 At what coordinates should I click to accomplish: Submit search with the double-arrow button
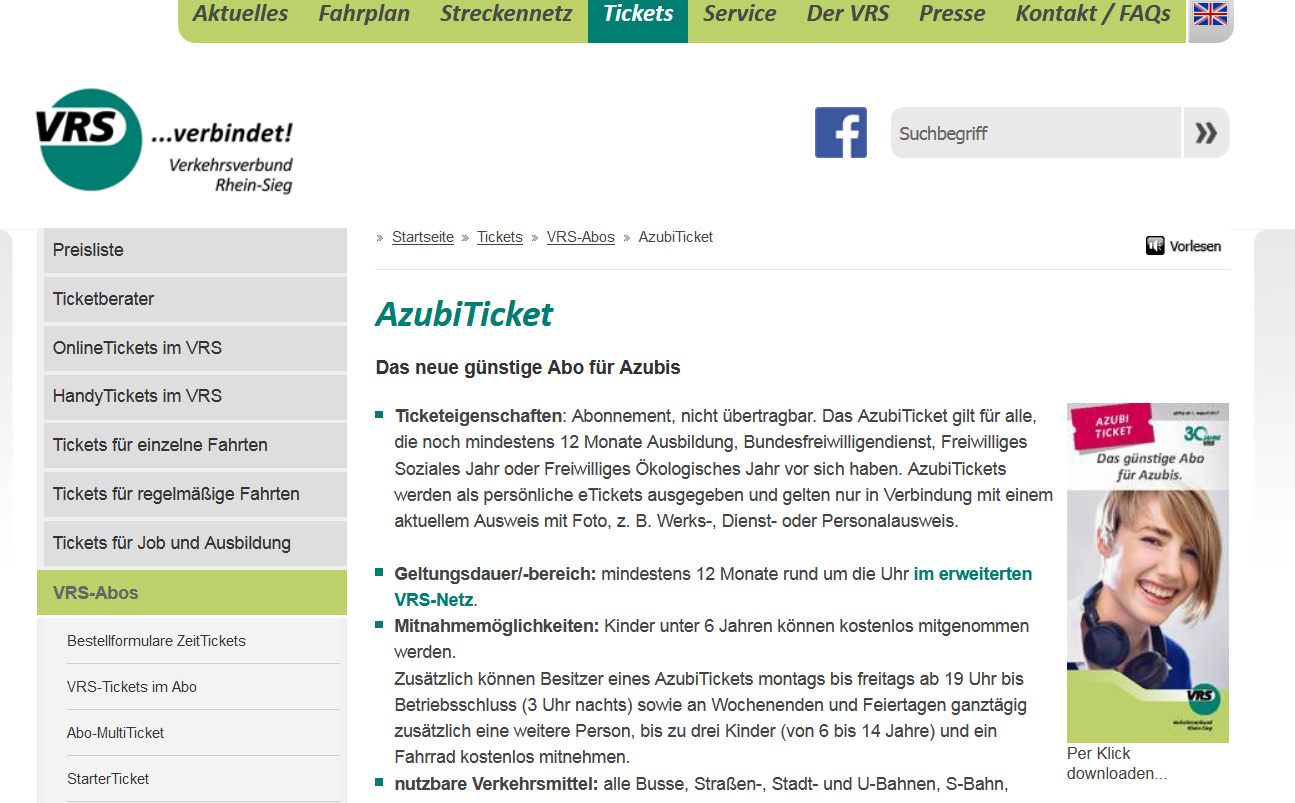click(x=1206, y=133)
